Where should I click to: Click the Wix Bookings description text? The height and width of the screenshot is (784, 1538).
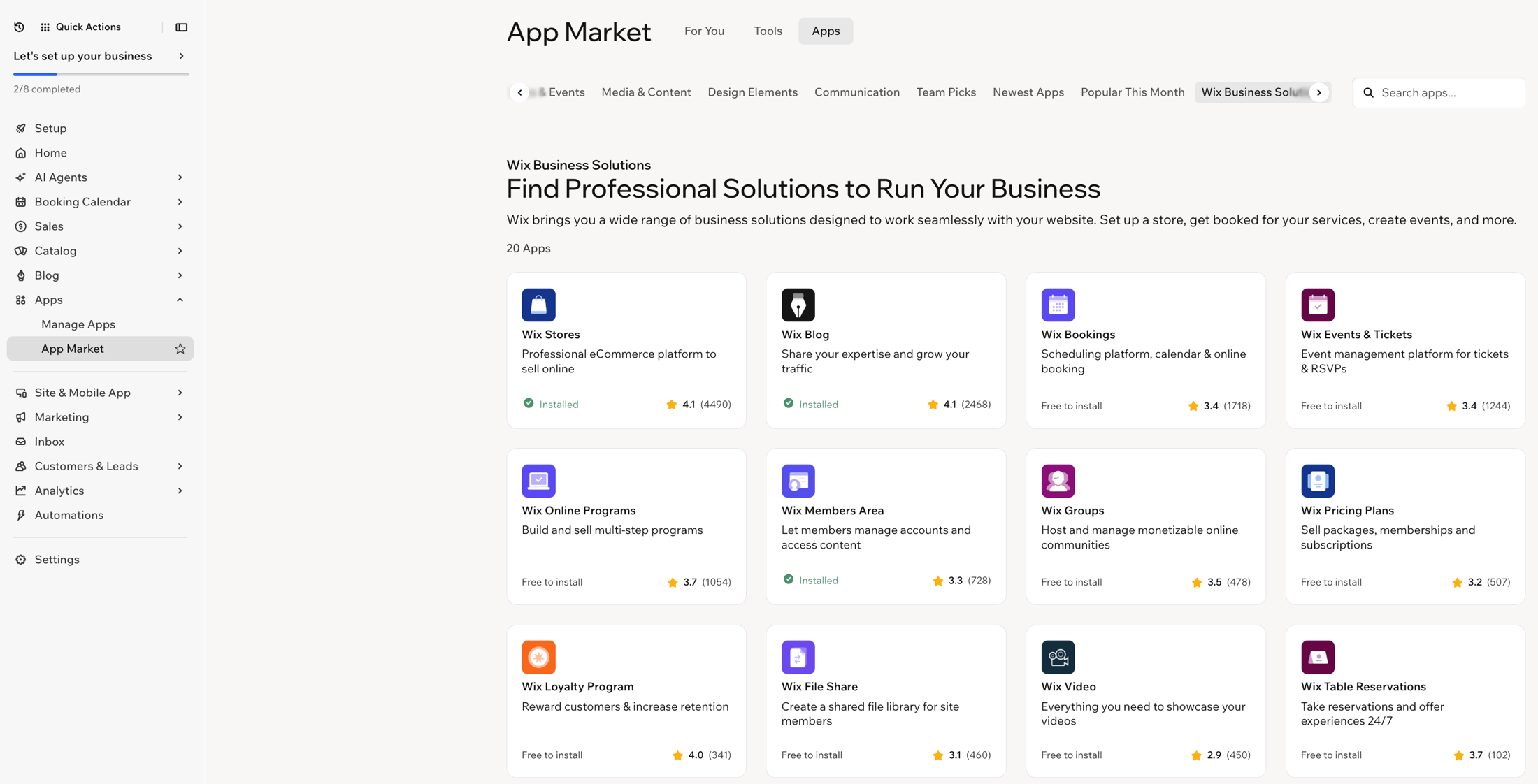pyautogui.click(x=1143, y=361)
